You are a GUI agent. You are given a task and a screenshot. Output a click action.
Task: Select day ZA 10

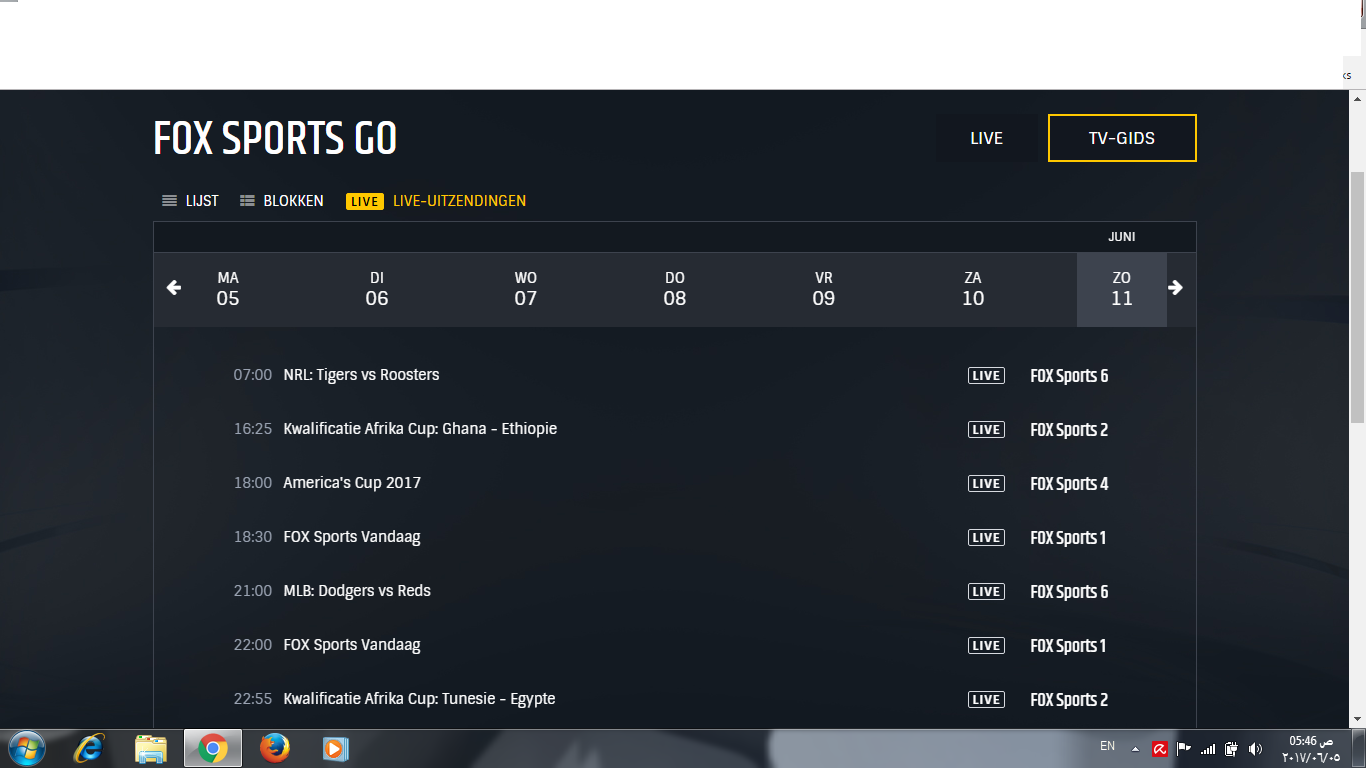(973, 289)
